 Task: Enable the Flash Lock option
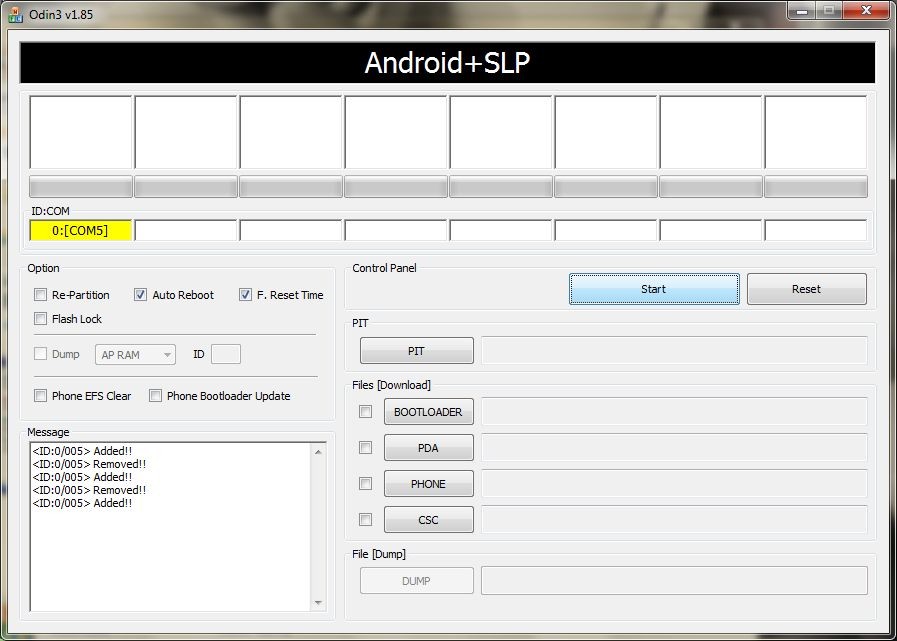click(x=41, y=319)
